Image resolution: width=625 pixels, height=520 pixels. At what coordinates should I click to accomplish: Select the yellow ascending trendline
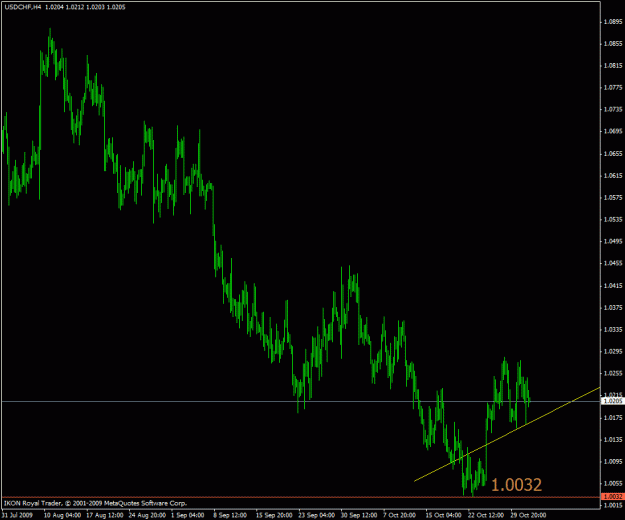(x=507, y=434)
